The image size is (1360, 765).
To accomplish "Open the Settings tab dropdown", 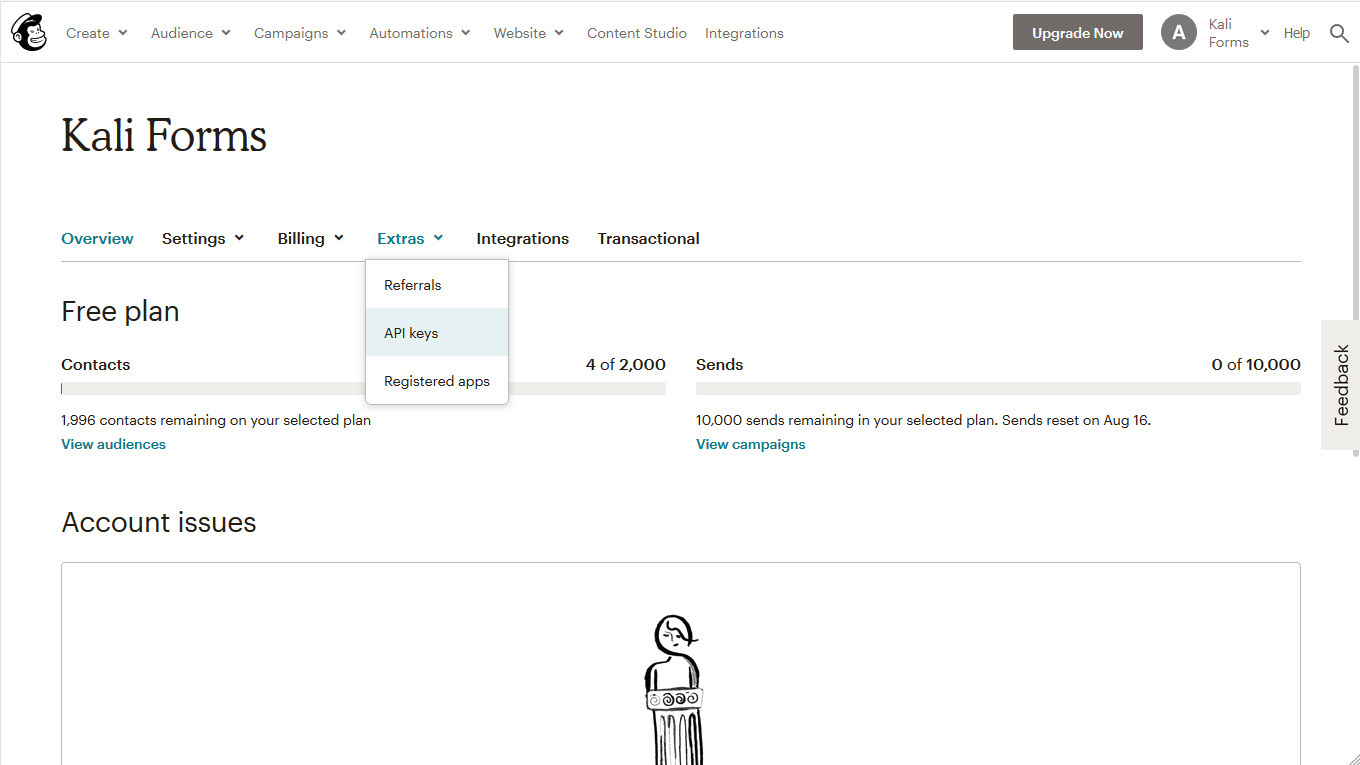I will 203,238.
